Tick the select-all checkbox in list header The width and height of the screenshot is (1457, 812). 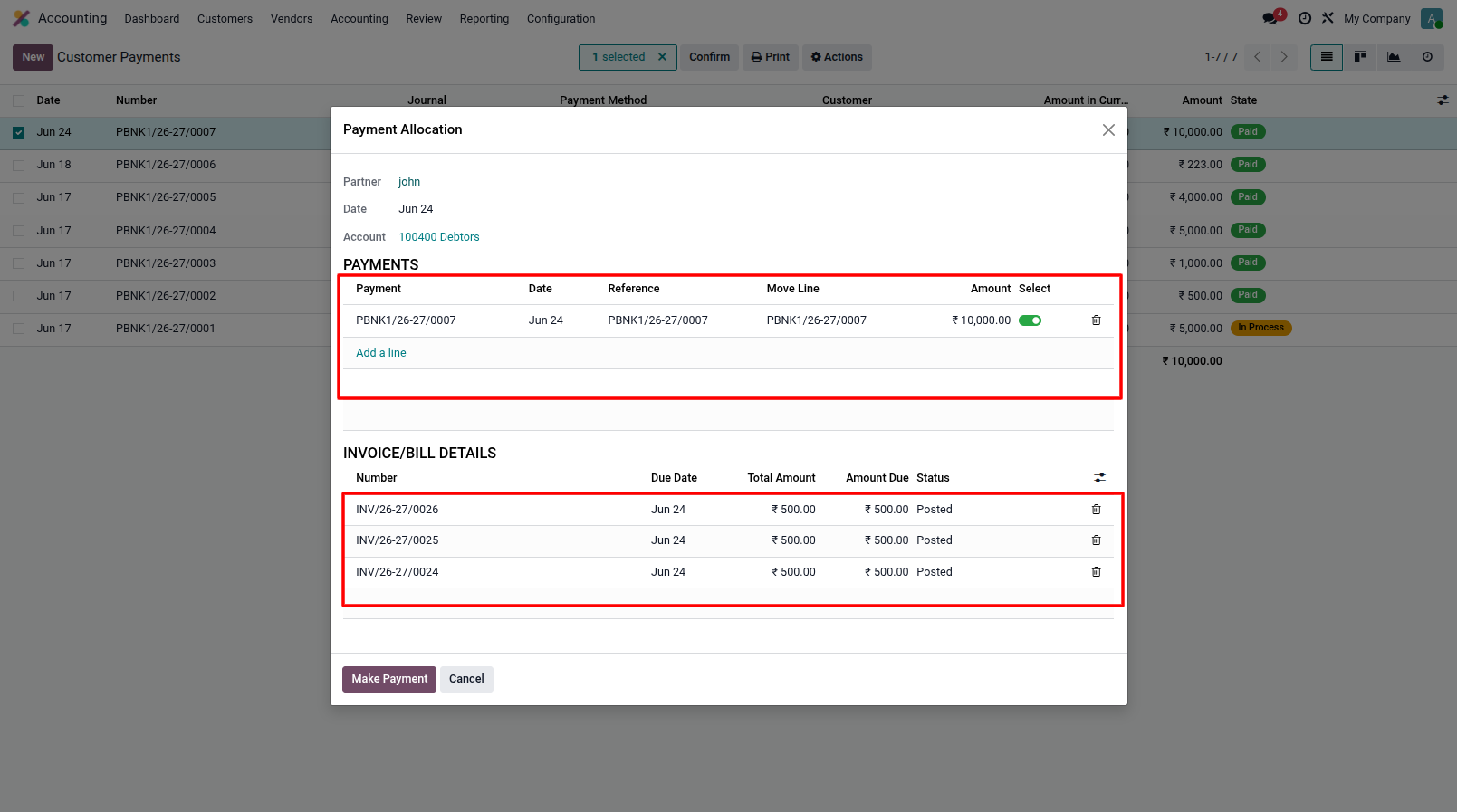tap(18, 100)
